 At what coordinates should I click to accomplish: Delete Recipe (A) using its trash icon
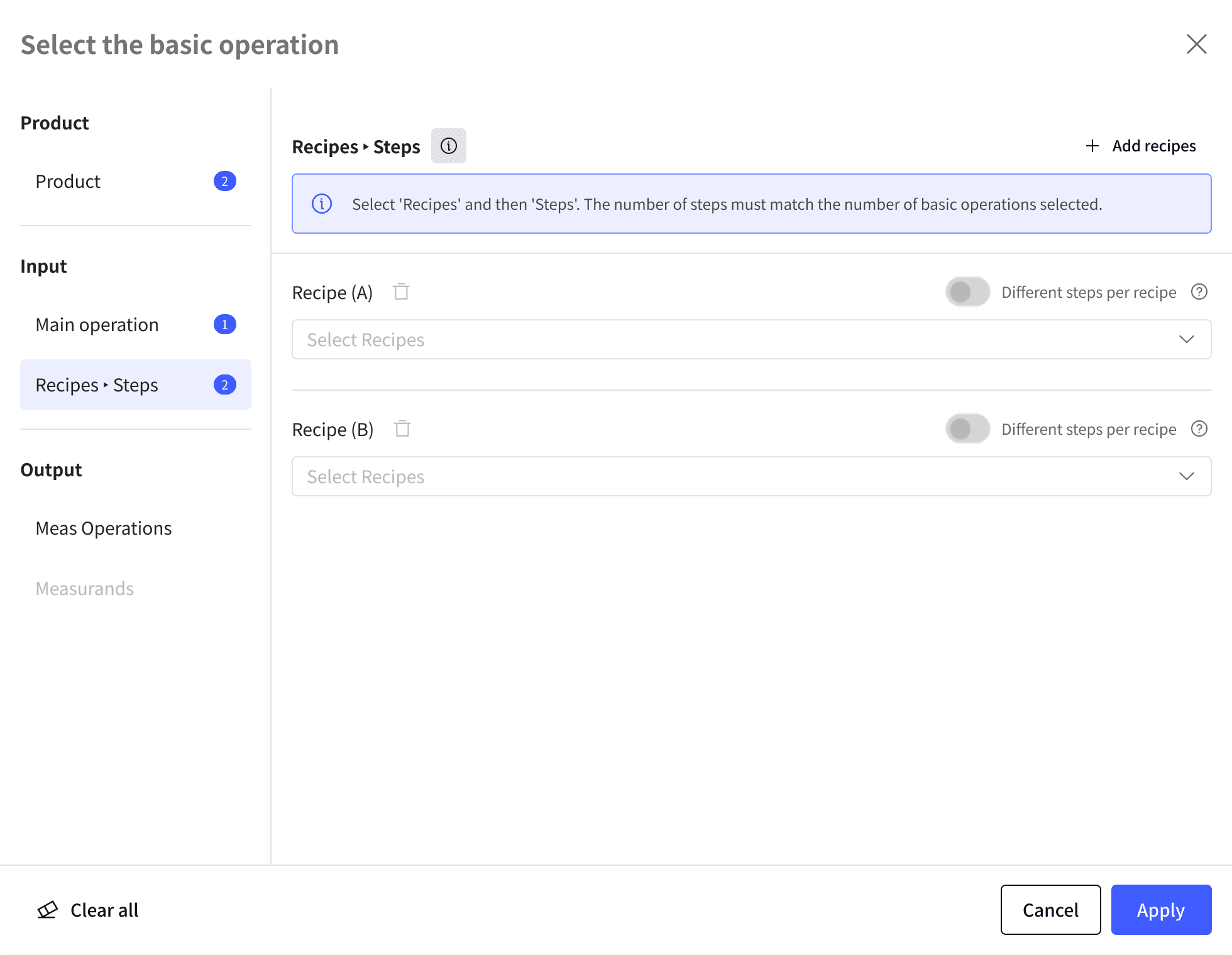click(401, 292)
